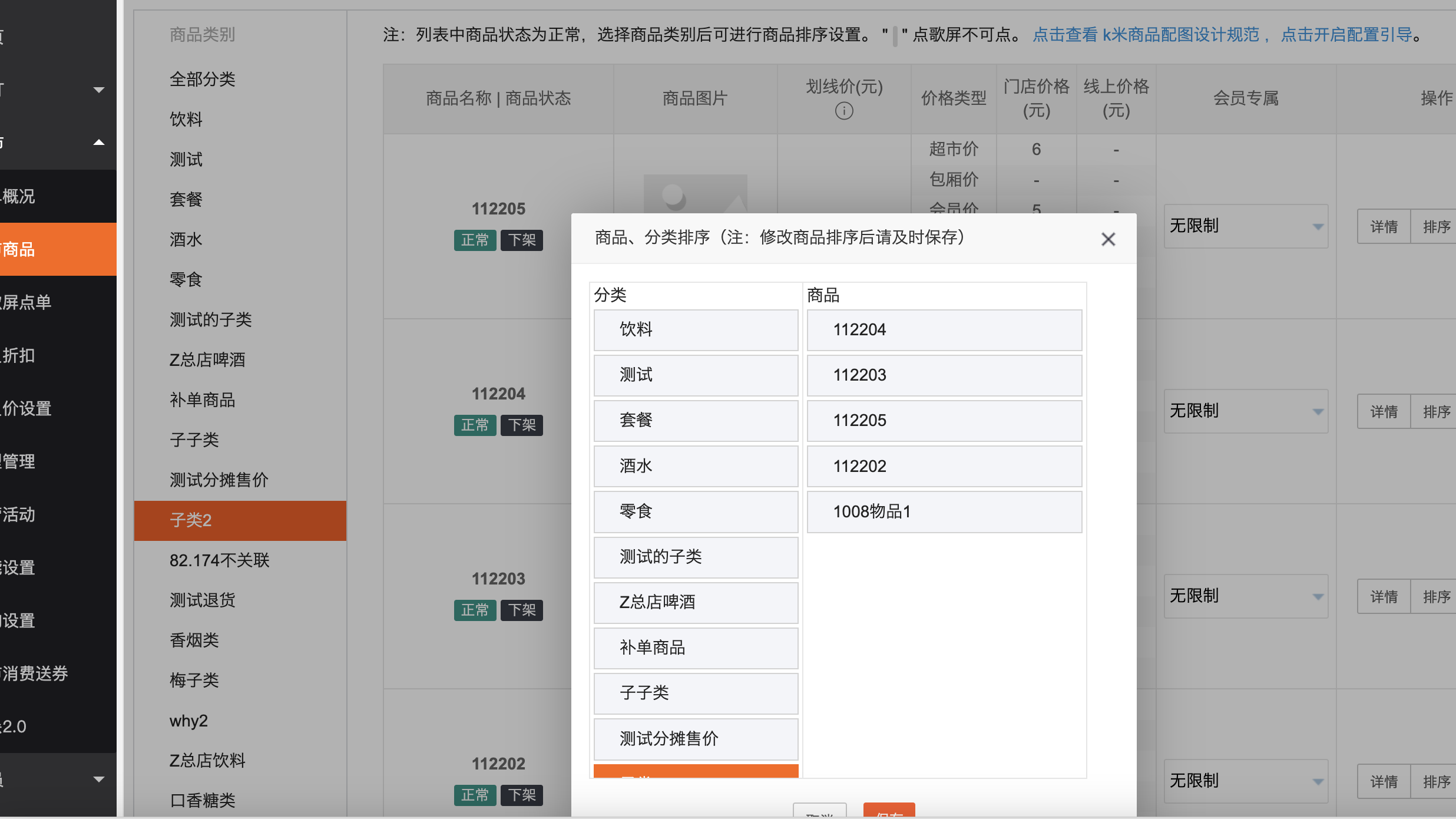This screenshot has height=819, width=1456.
Task: Open 饮料 category in the left sidebar
Action: pos(240,119)
